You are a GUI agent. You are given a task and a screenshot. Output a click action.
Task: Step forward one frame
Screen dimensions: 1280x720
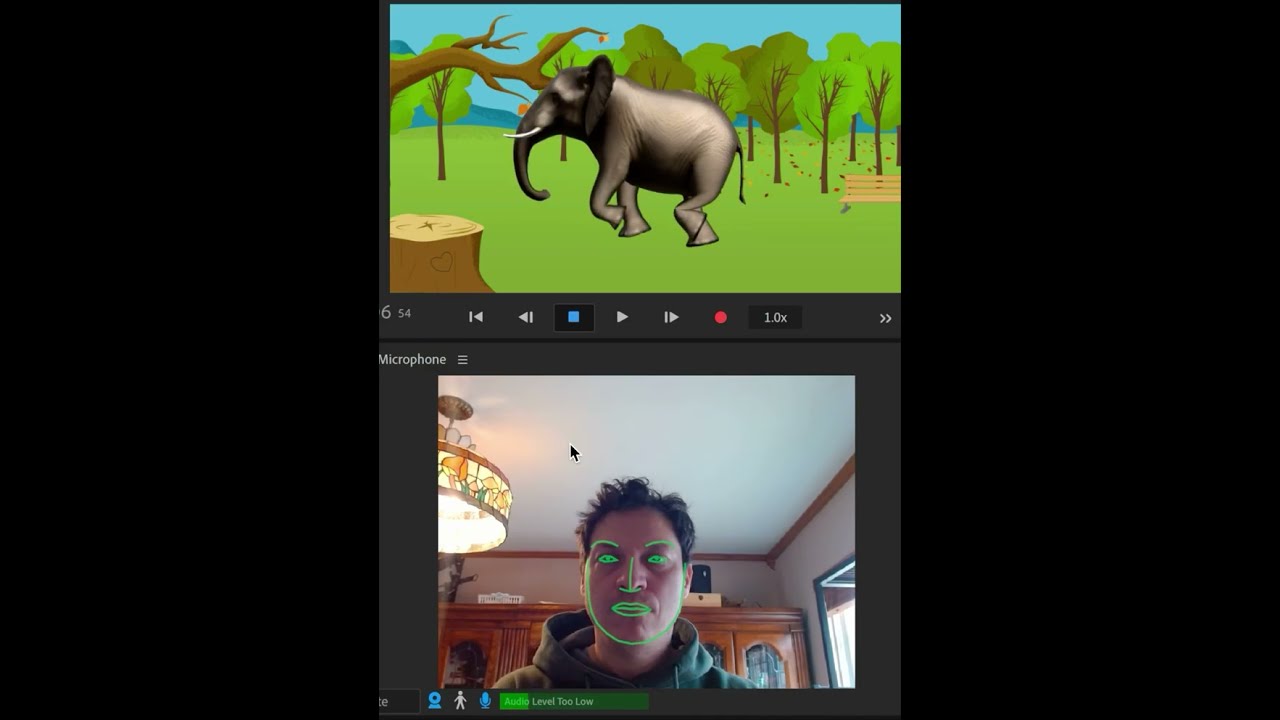pyautogui.click(x=671, y=317)
